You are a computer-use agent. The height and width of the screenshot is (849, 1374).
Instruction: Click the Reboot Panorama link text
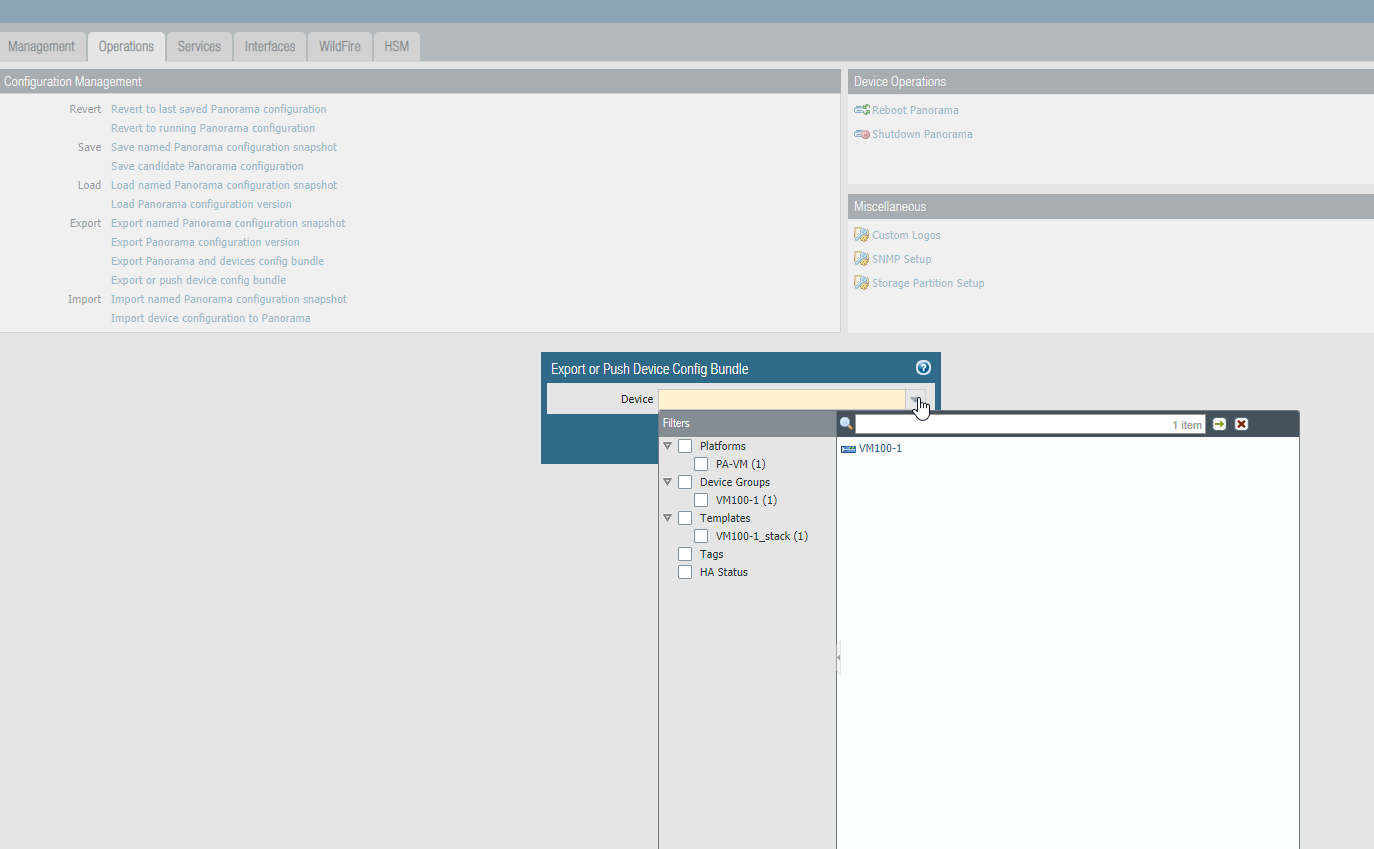tap(915, 110)
